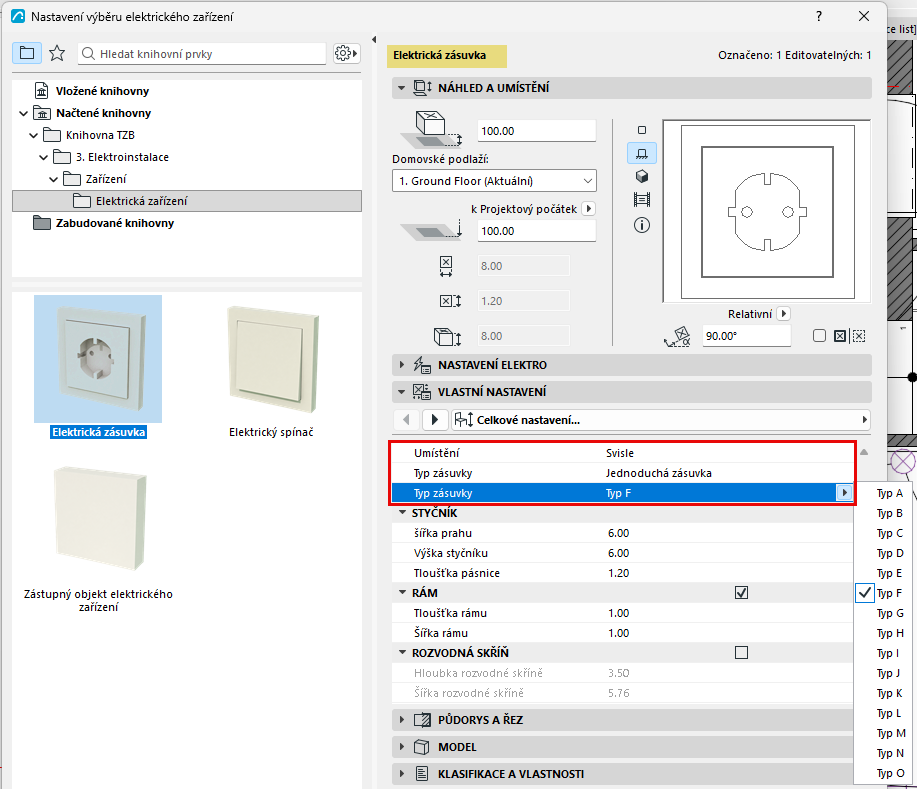Select the Elektrický spínač thumbnail
917x789 pixels.
[x=271, y=367]
